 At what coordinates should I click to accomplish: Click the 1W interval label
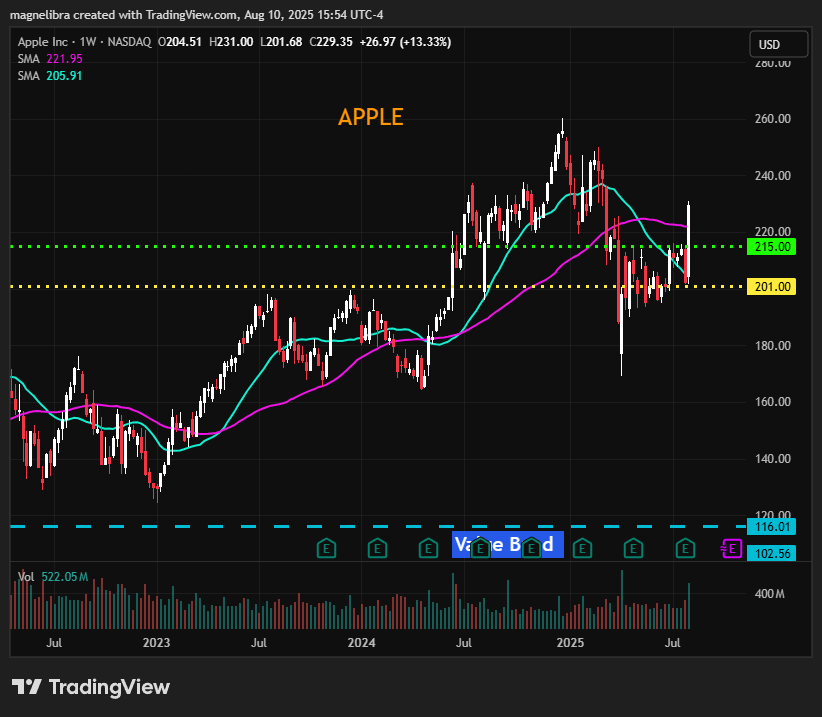pos(88,42)
